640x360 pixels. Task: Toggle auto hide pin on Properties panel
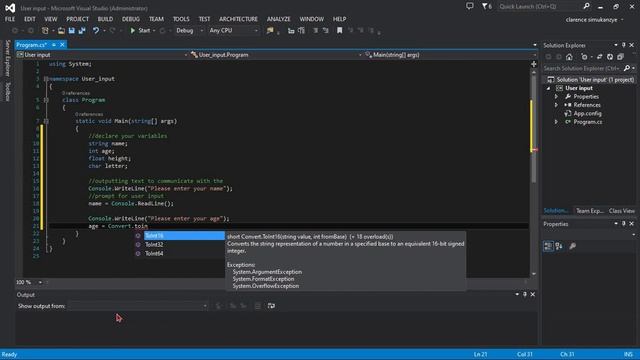[624, 224]
